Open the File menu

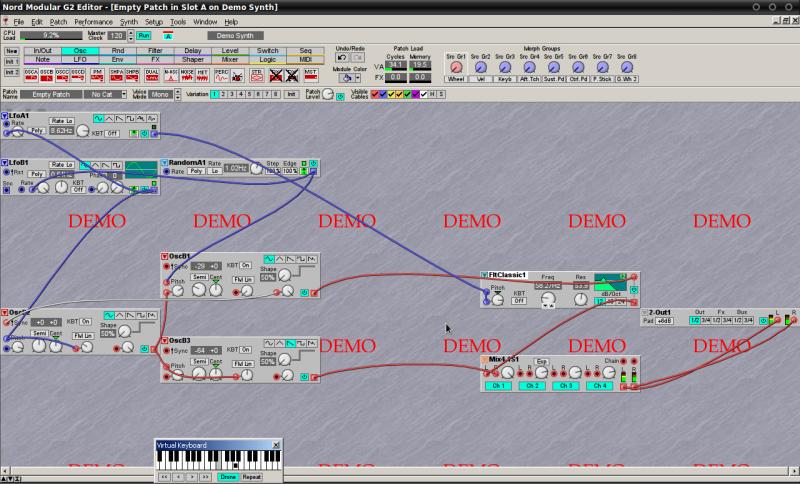point(18,22)
